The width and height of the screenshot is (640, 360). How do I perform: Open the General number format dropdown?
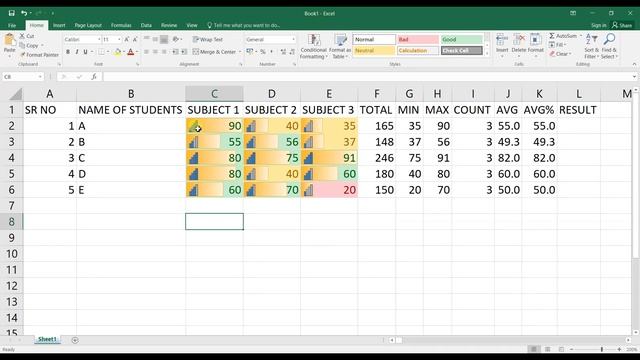coord(293,40)
